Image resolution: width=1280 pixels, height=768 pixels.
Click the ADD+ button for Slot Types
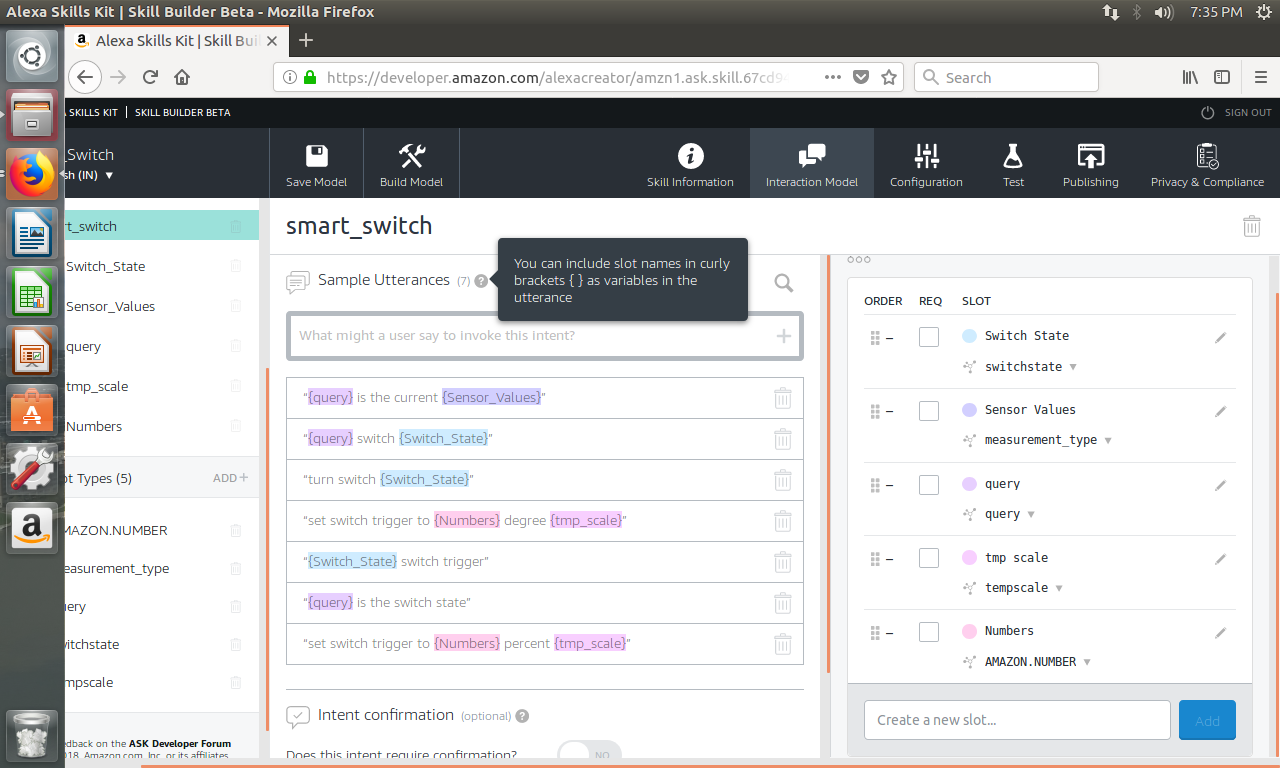[230, 478]
